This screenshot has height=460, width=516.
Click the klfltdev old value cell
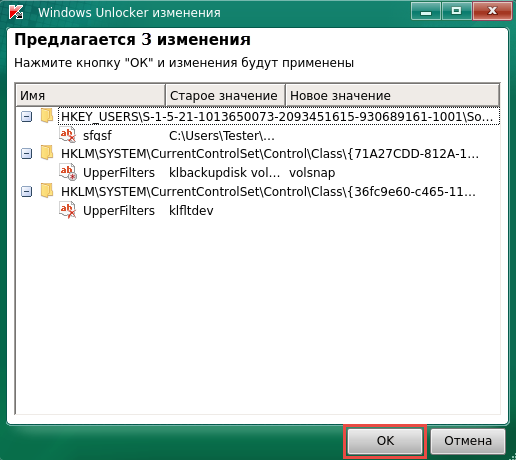tap(191, 211)
